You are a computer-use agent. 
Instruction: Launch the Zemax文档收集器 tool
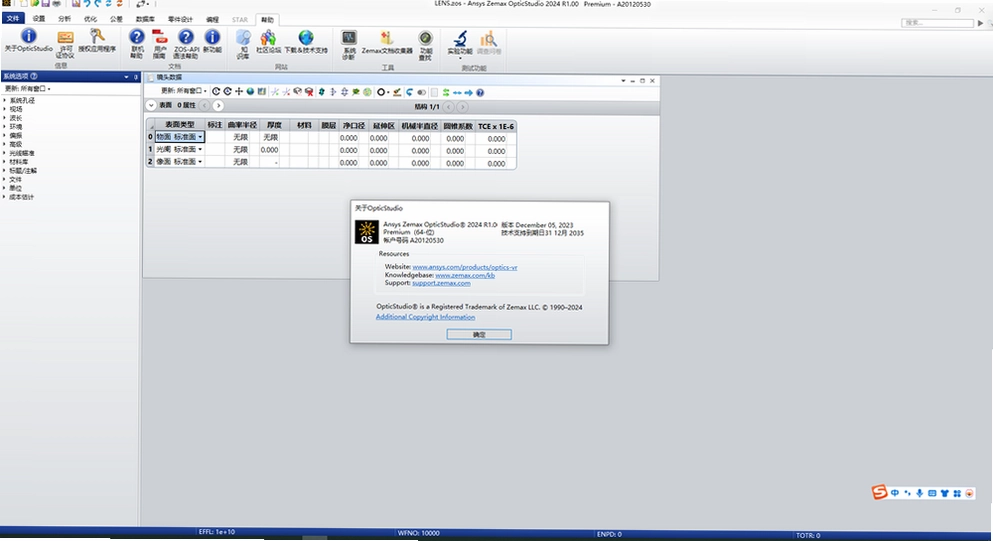(x=387, y=41)
